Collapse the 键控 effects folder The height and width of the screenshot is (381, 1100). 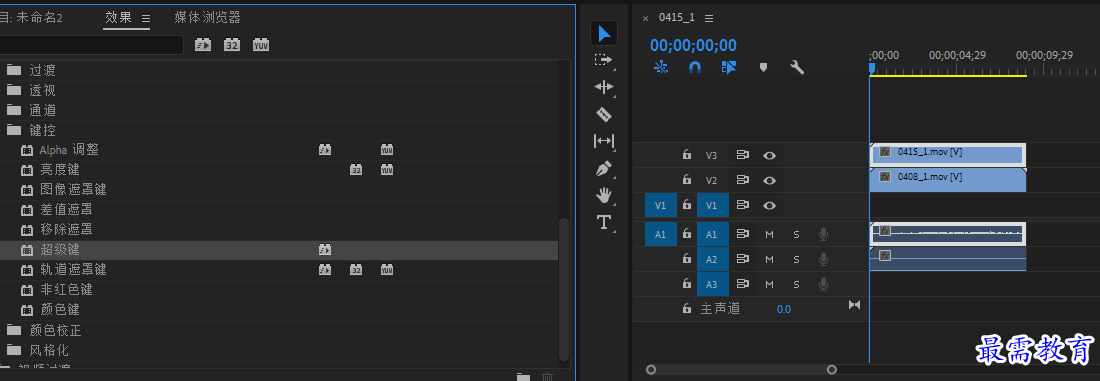pos(13,130)
